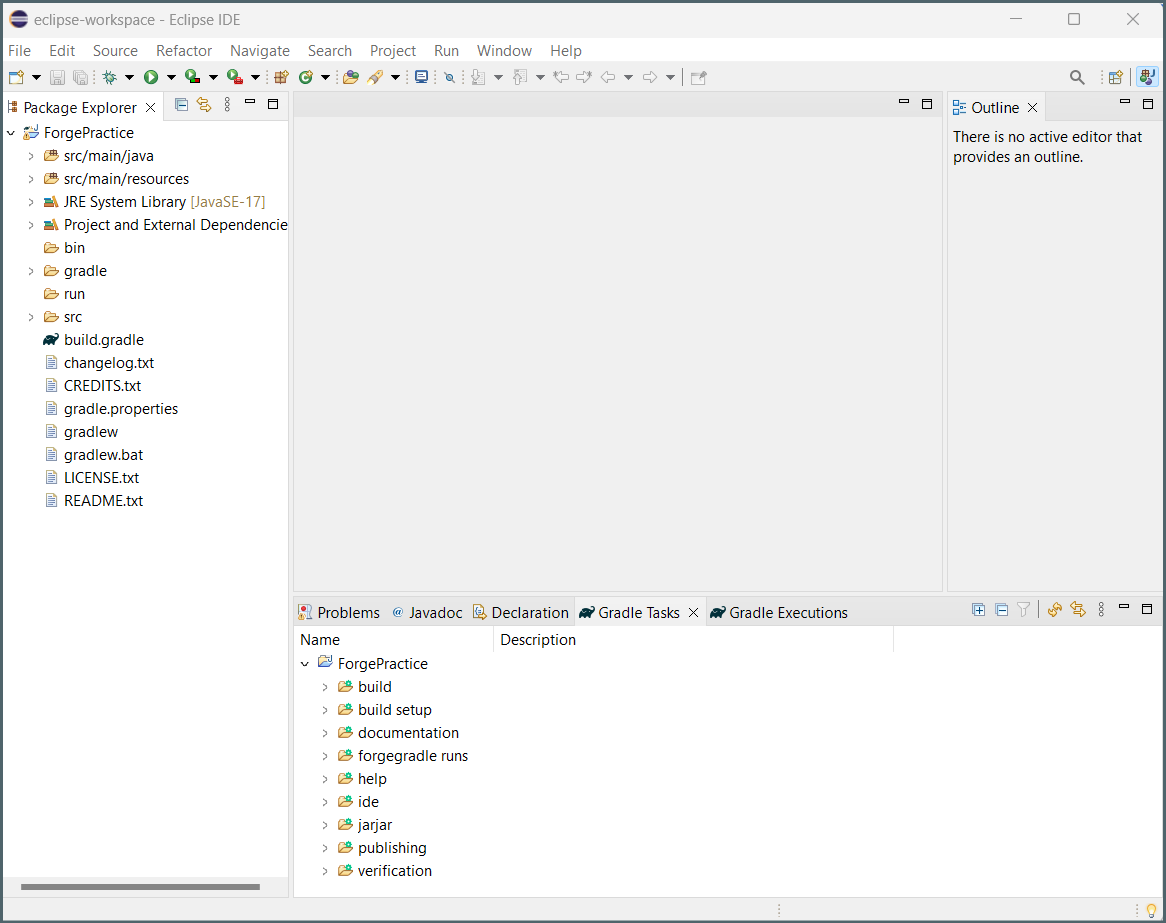Expand the build task group
This screenshot has height=923, width=1166.
tap(325, 687)
